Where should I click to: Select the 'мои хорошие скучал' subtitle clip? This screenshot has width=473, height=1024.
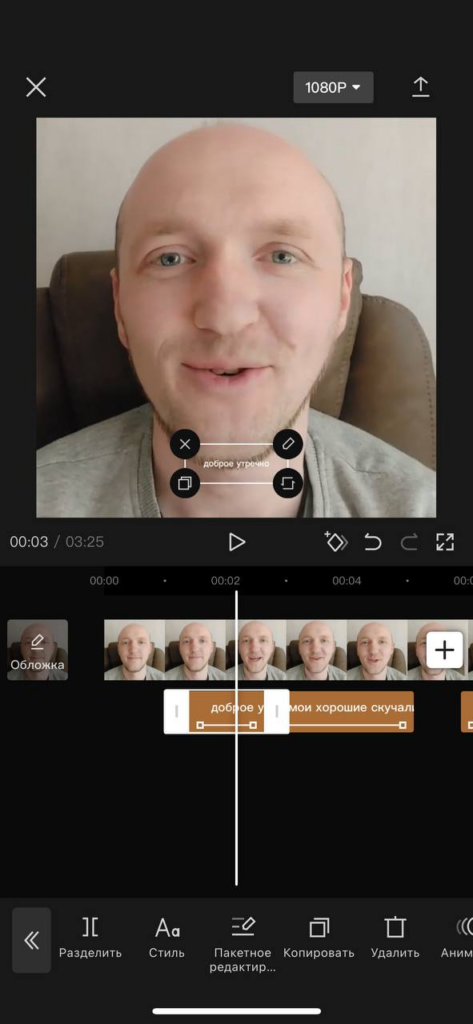[351, 711]
